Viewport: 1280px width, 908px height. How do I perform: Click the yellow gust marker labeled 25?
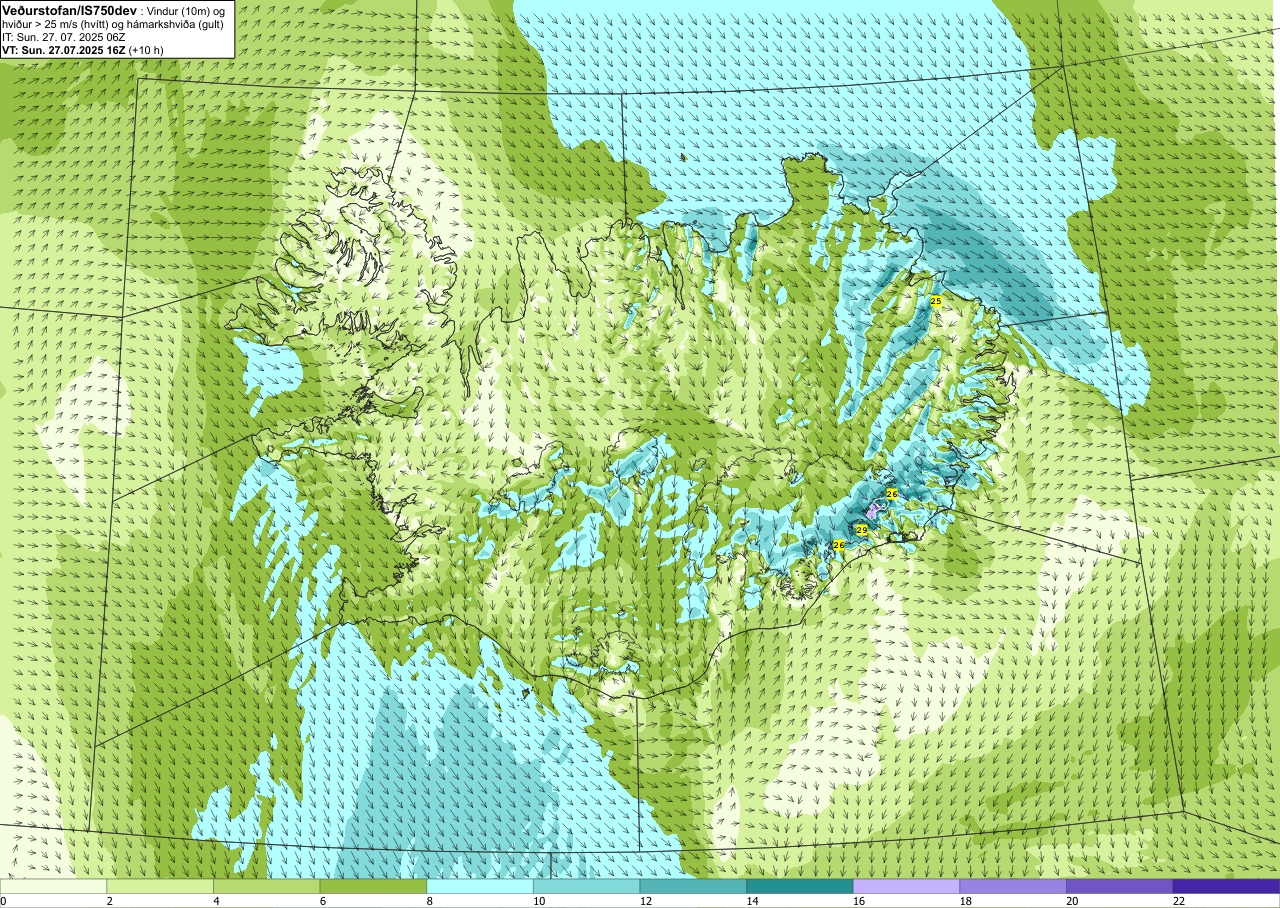[936, 301]
